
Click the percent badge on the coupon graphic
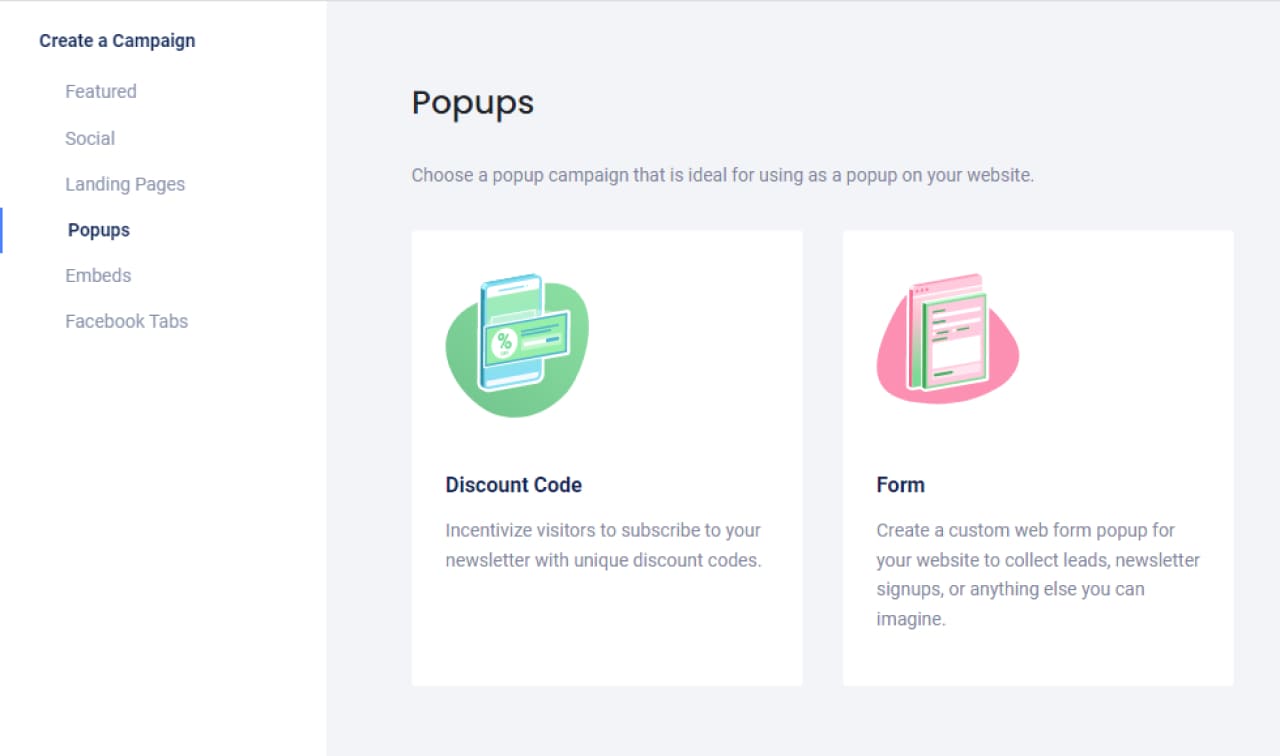tap(505, 342)
